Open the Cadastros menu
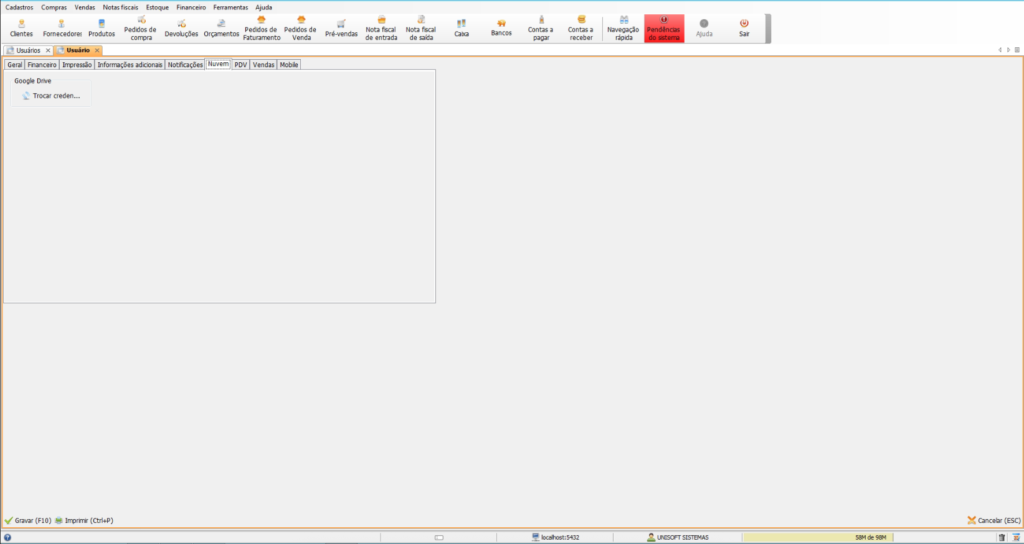The height and width of the screenshot is (544, 1024). click(19, 7)
